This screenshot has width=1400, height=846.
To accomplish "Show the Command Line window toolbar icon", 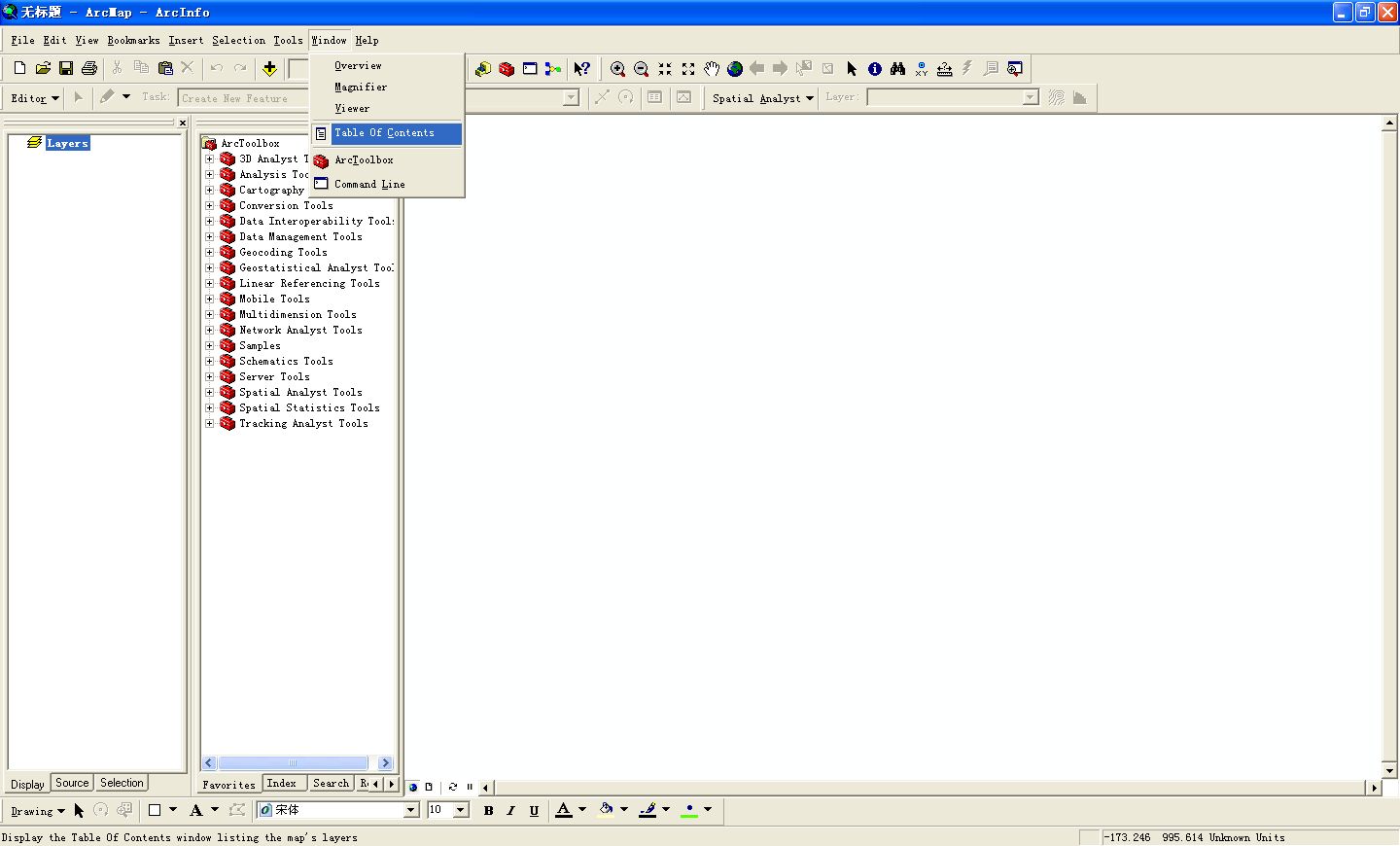I will tap(530, 68).
